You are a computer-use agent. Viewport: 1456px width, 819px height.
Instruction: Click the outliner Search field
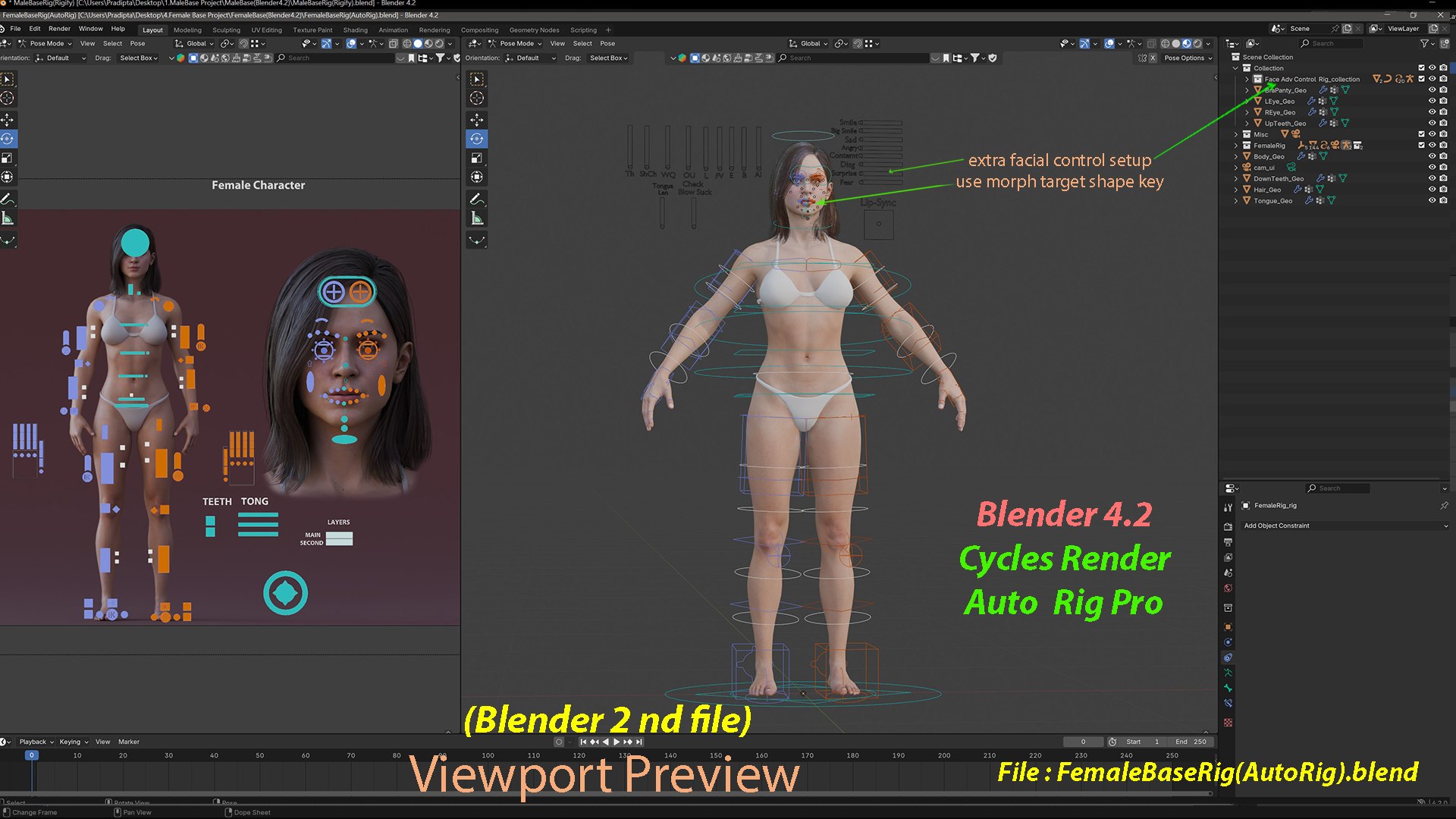click(1331, 43)
